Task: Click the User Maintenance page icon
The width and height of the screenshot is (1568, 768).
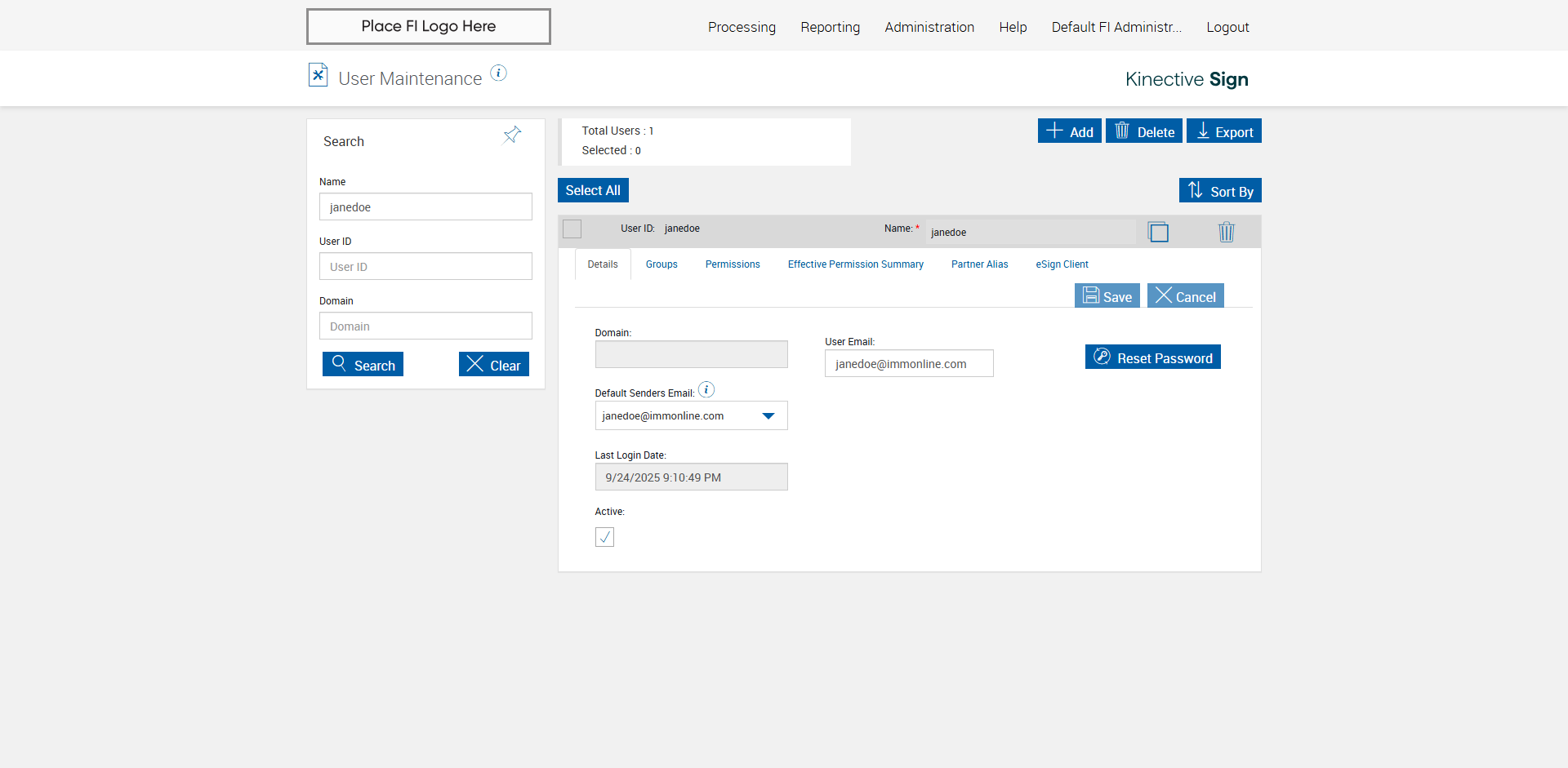Action: [318, 75]
